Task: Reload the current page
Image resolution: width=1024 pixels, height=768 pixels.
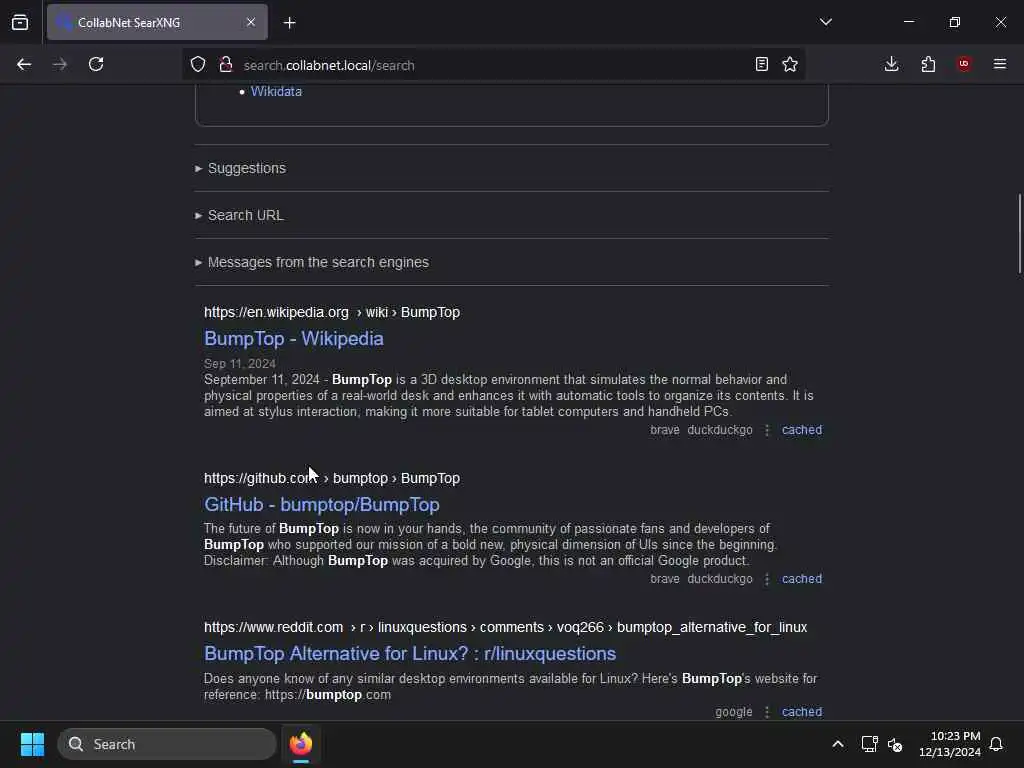Action: (x=96, y=64)
